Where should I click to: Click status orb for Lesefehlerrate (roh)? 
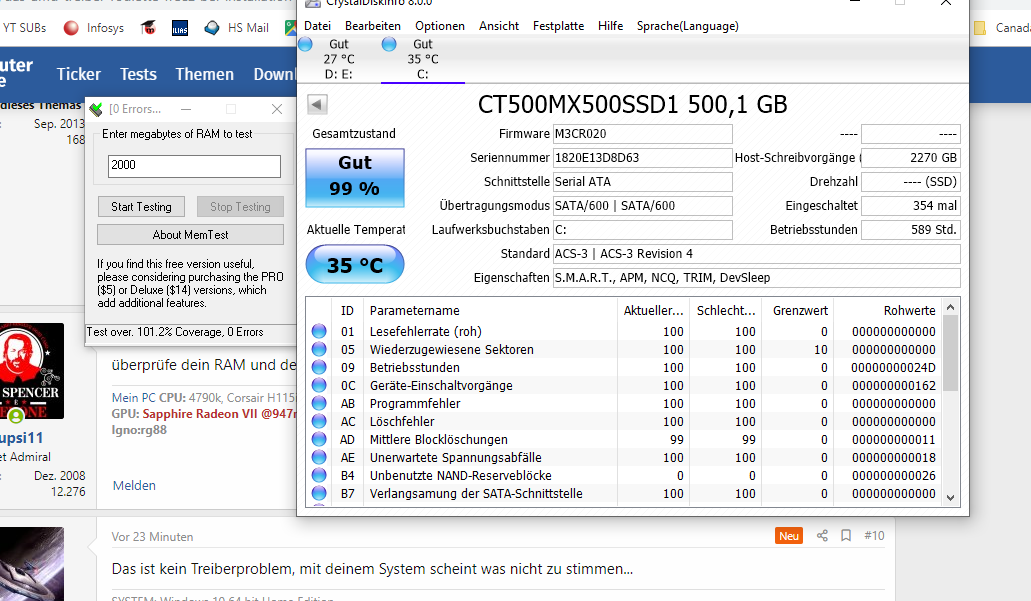pos(319,331)
